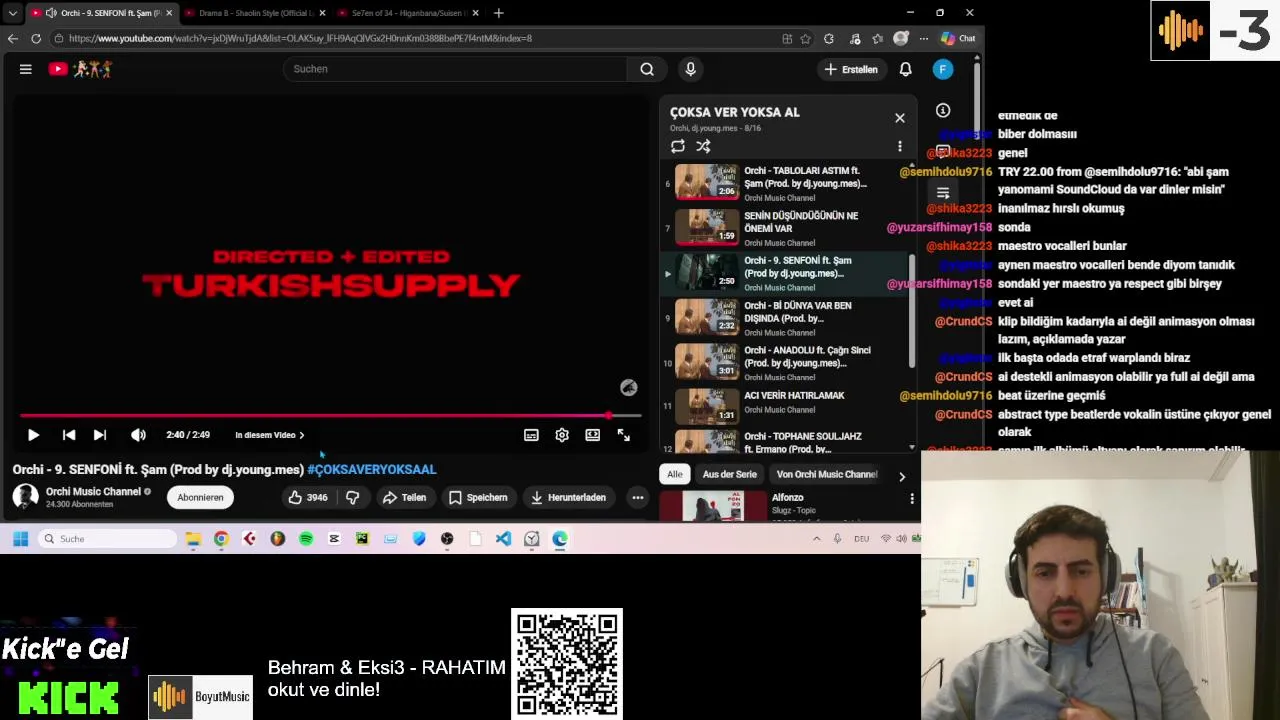Show hidden system tray icons
Viewport: 1280px width, 720px height.
pos(816,539)
